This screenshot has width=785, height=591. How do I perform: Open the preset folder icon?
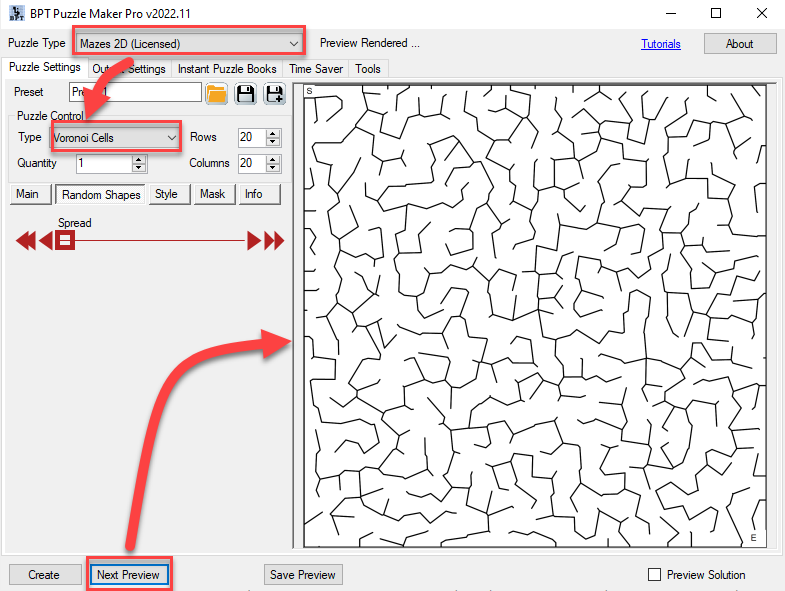point(216,94)
